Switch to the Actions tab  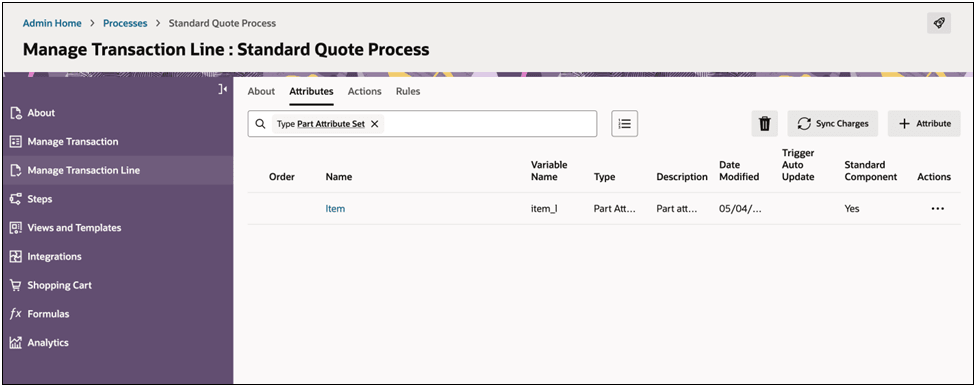364,91
